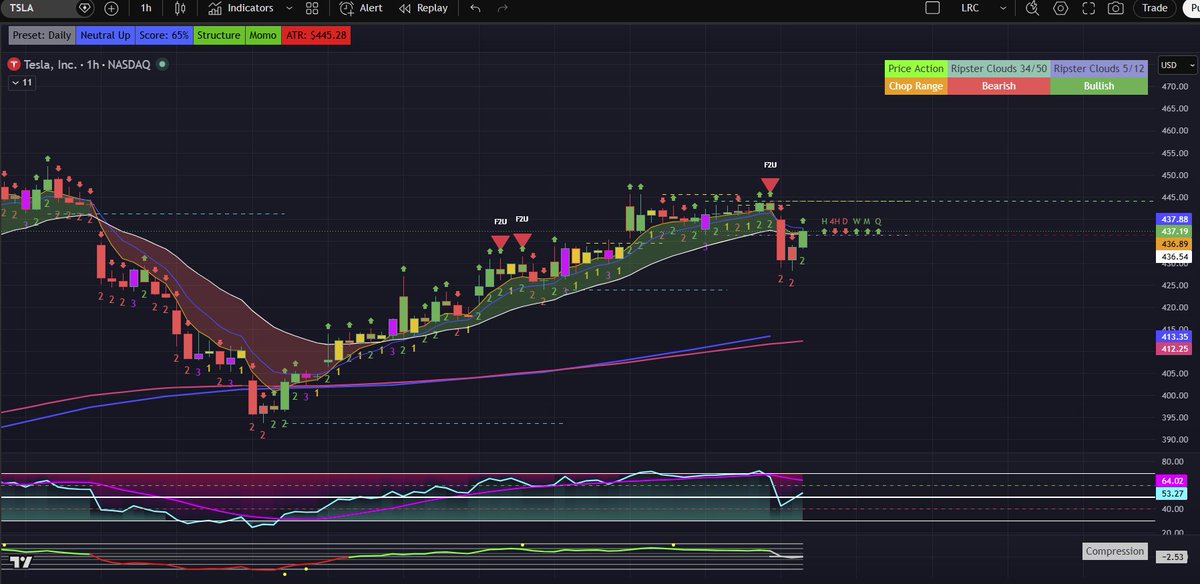Image resolution: width=1200 pixels, height=584 pixels.
Task: Click the 436.54 white price label
Action: point(1172,257)
